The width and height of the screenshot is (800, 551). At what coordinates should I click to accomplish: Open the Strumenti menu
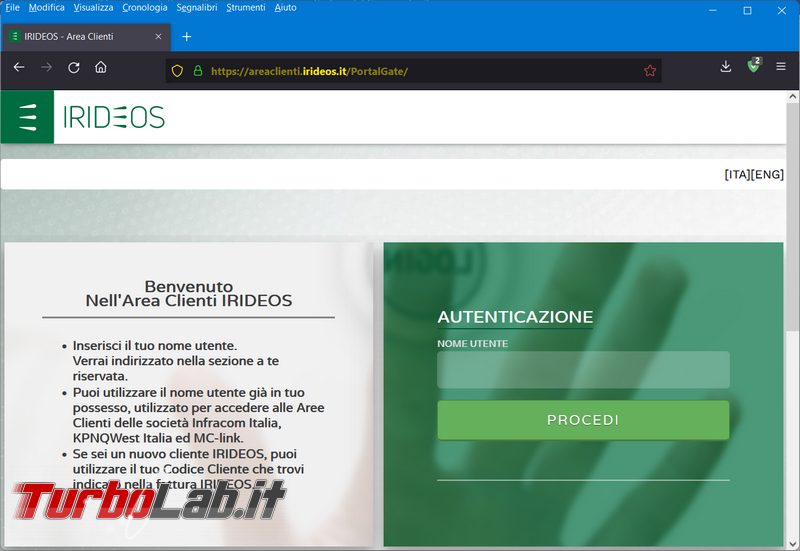click(x=246, y=8)
